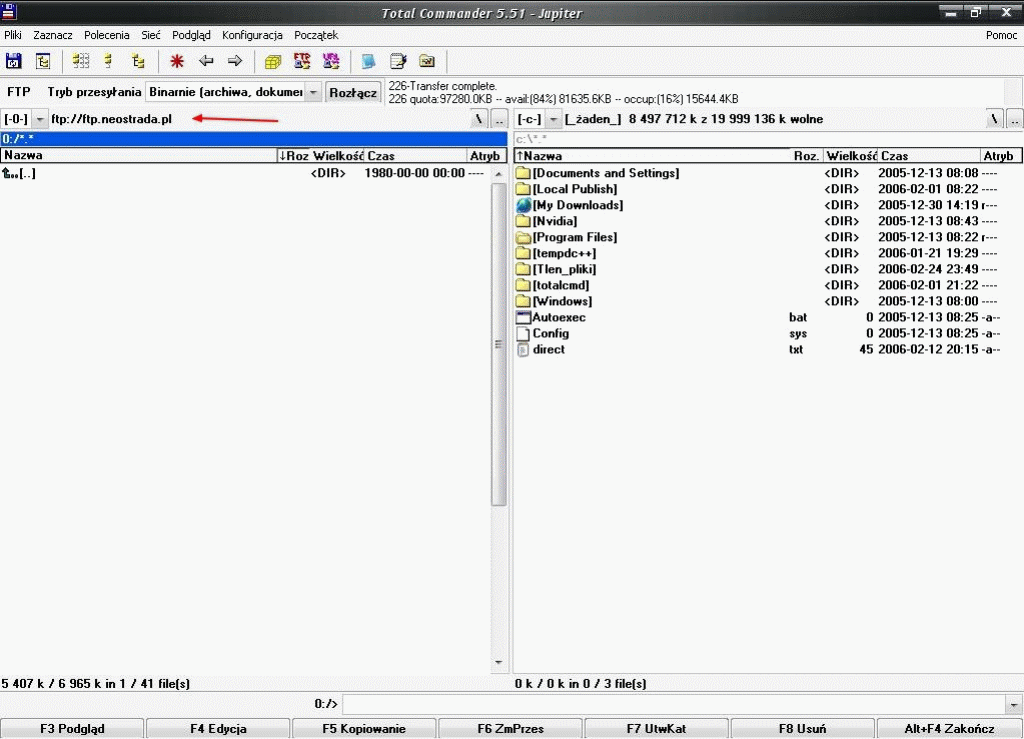Viewport: 1024px width, 739px height.
Task: Go to parent directory in right panel
Action: [x=1014, y=119]
